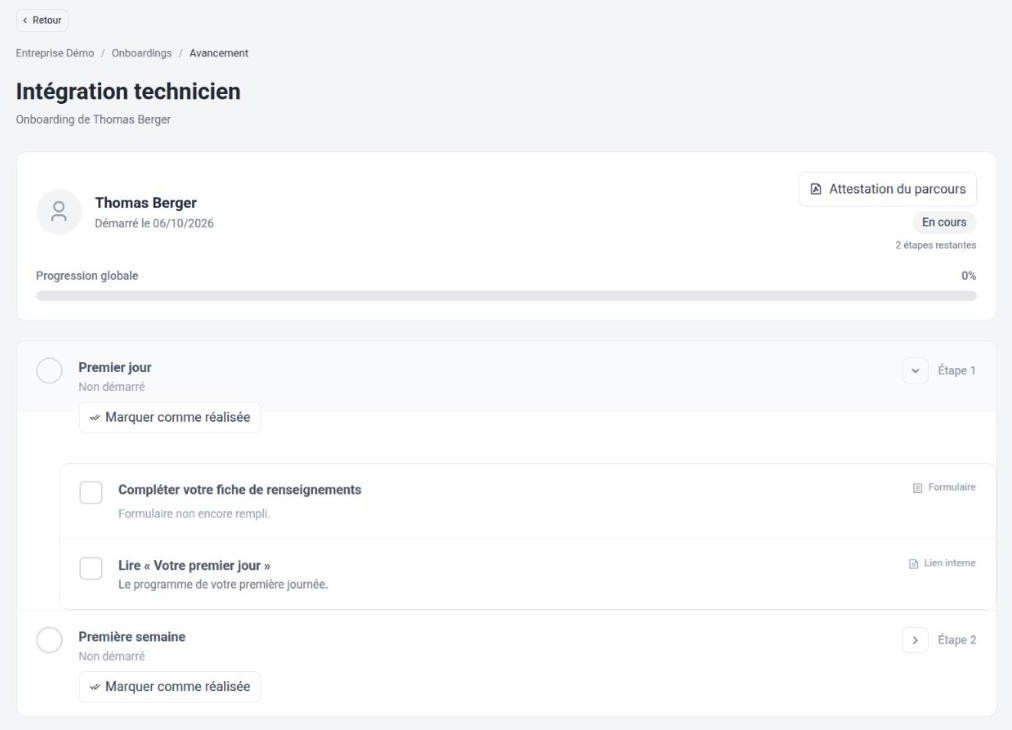This screenshot has height=730, width=1012.
Task: Click the Formulaire type icon
Action: tap(917, 488)
